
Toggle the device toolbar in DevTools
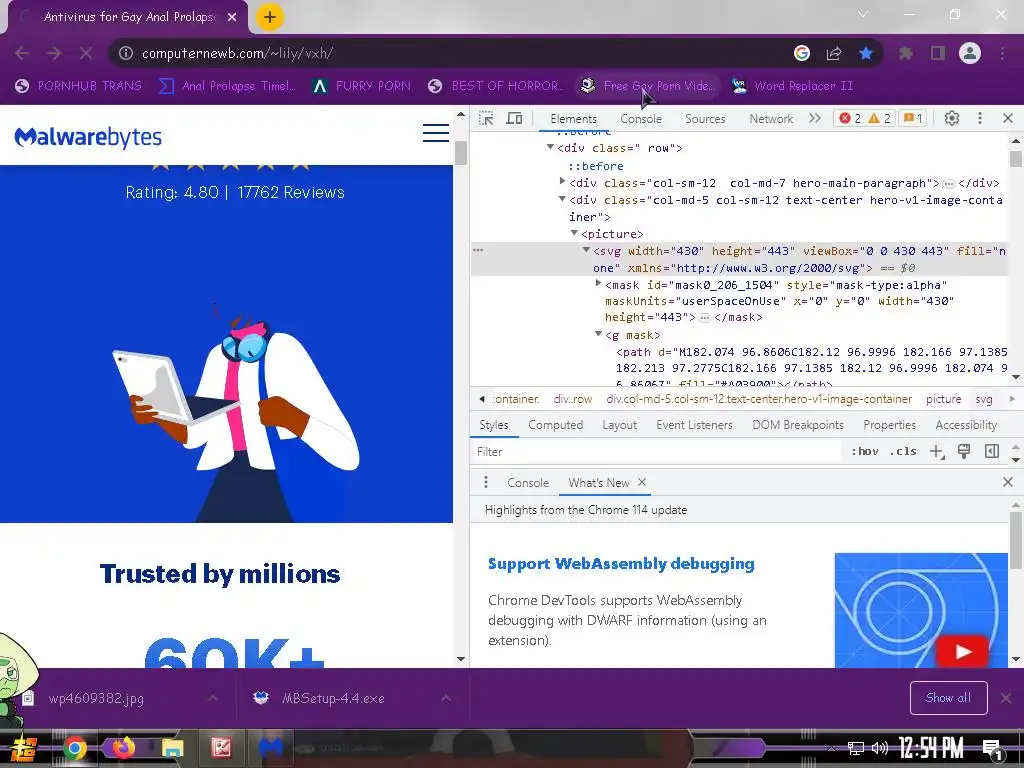point(515,118)
